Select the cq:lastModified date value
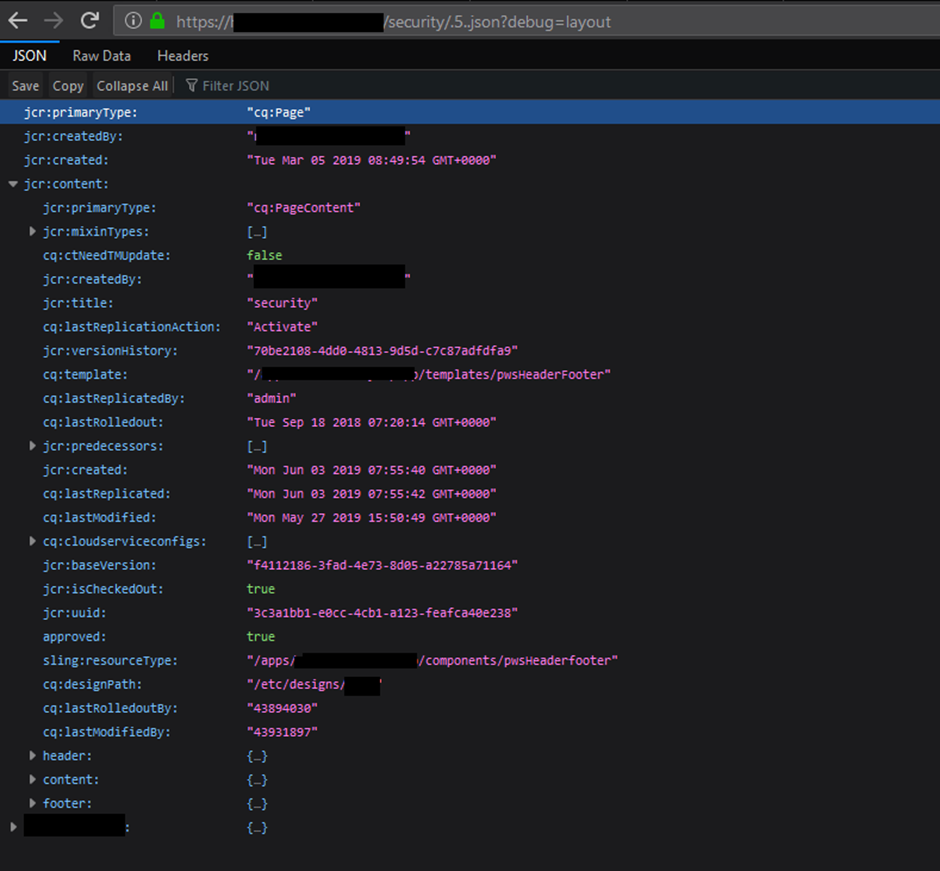This screenshot has height=871, width=940. click(x=372, y=518)
